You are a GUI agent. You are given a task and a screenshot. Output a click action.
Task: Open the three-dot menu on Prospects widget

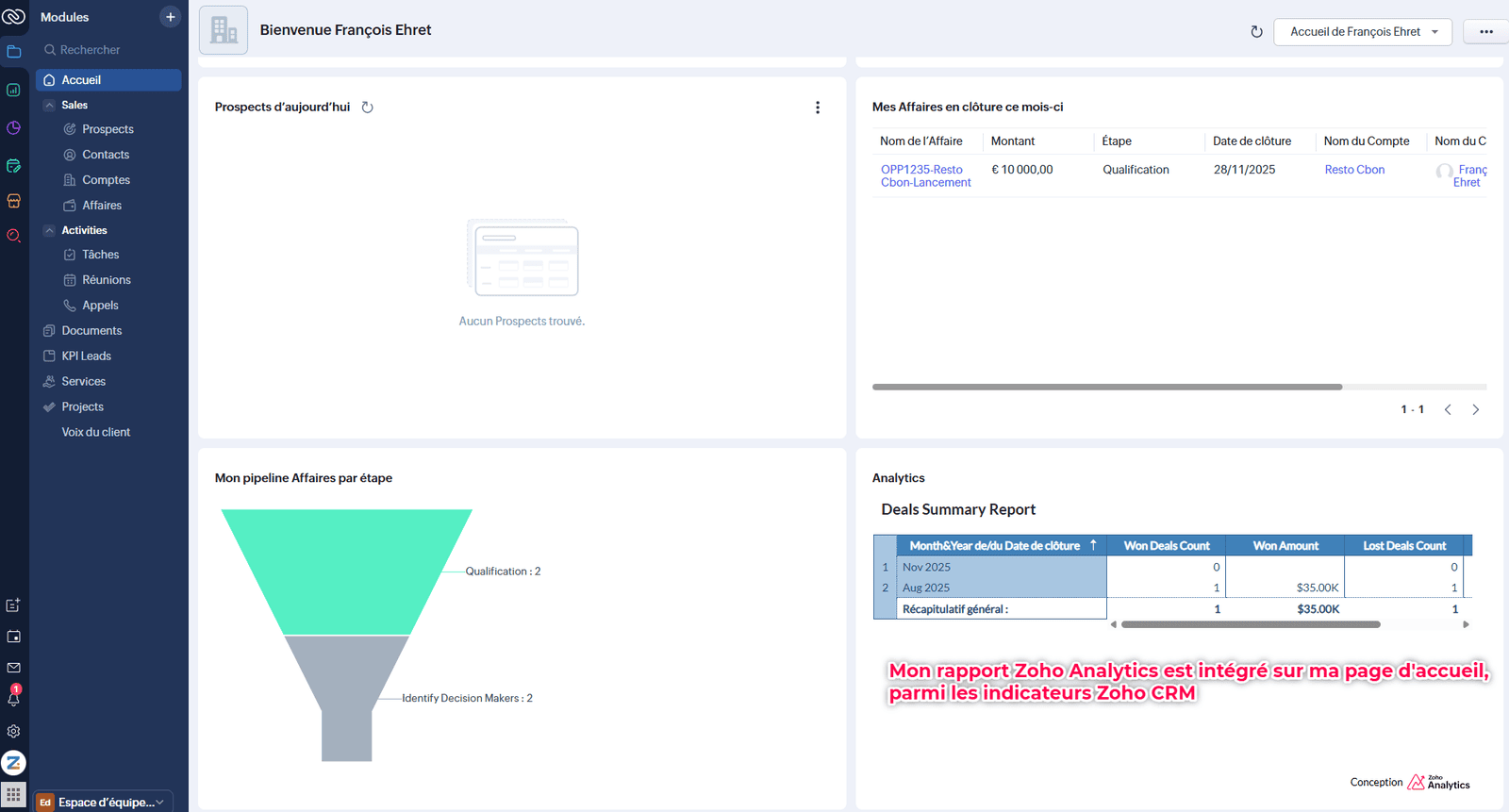point(817,108)
